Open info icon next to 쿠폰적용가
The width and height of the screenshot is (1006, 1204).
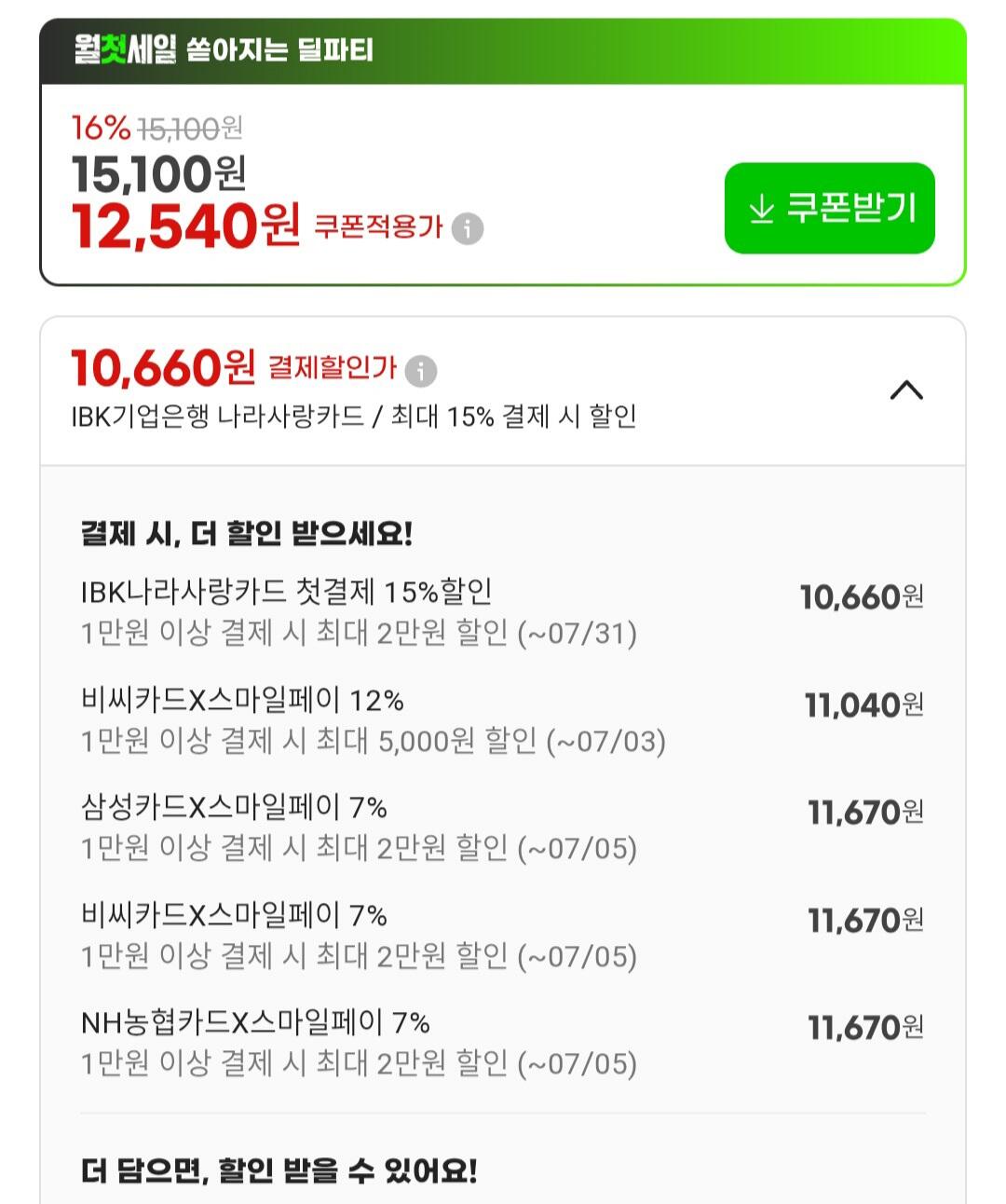468,228
